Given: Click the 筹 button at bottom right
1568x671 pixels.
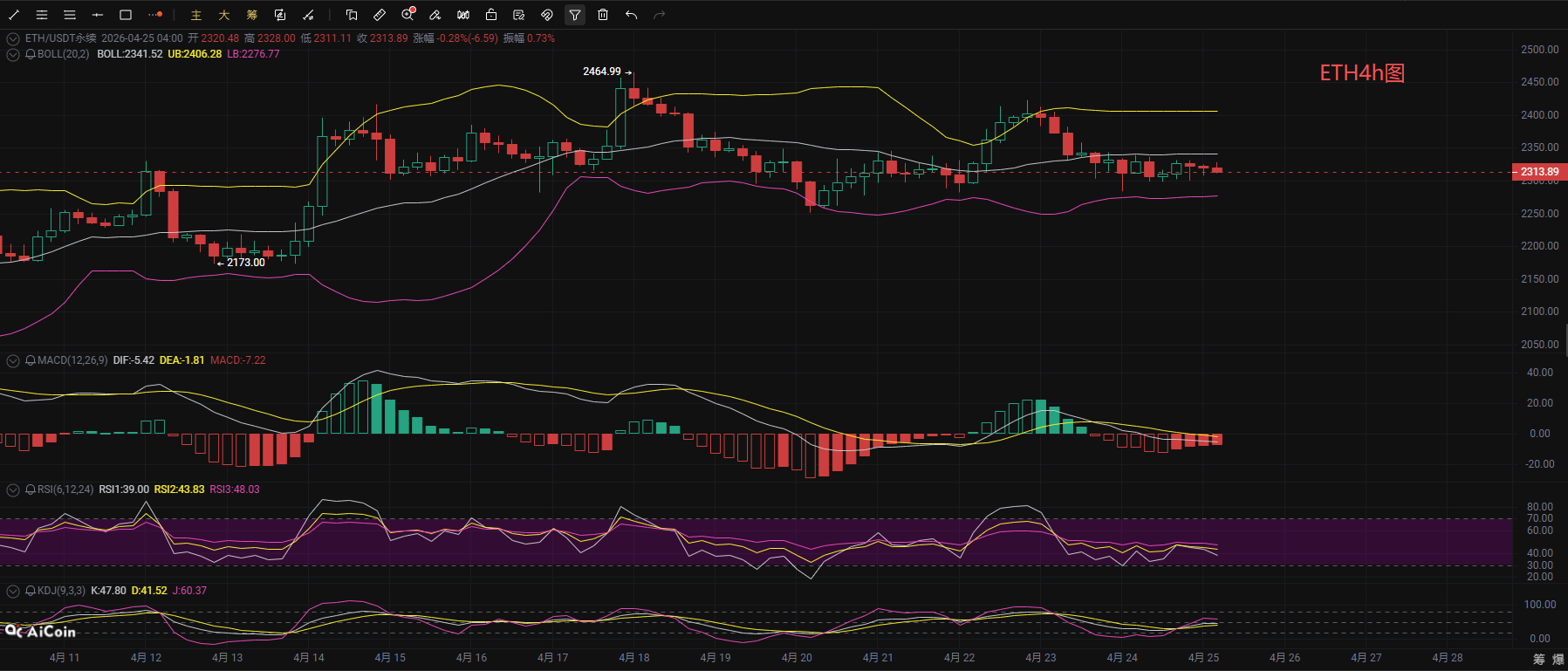Looking at the screenshot, I should 1538,659.
